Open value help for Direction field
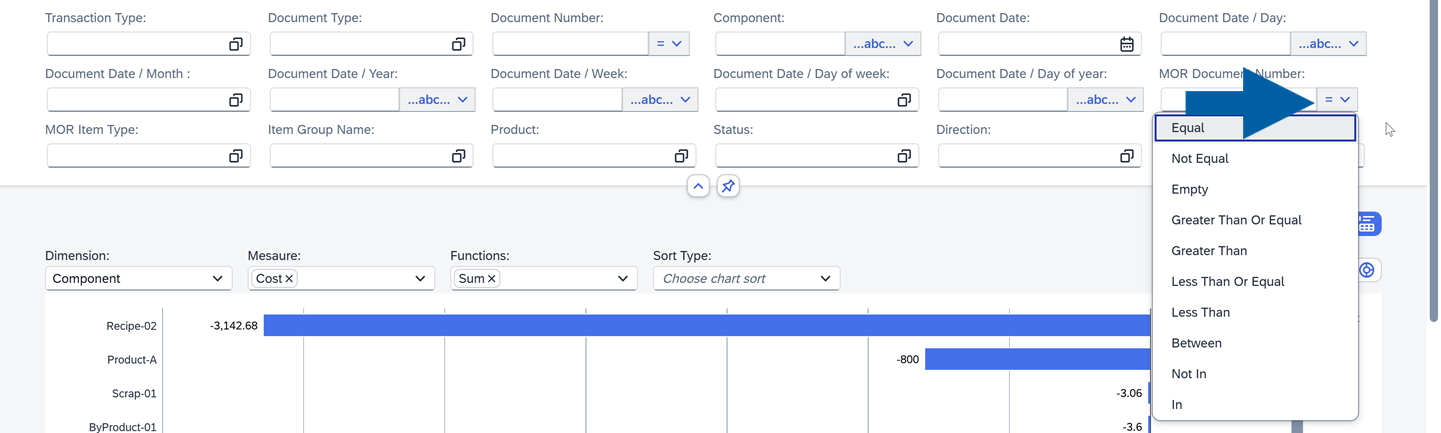The image size is (1441, 433). pos(1126,156)
